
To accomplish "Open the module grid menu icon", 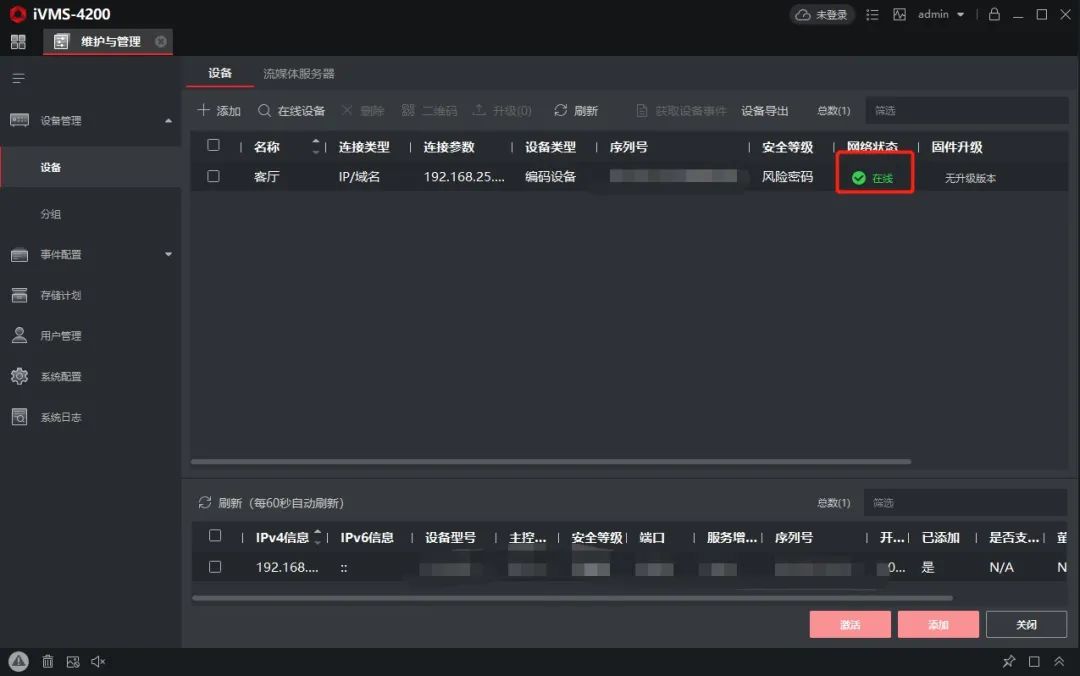I will 18,42.
